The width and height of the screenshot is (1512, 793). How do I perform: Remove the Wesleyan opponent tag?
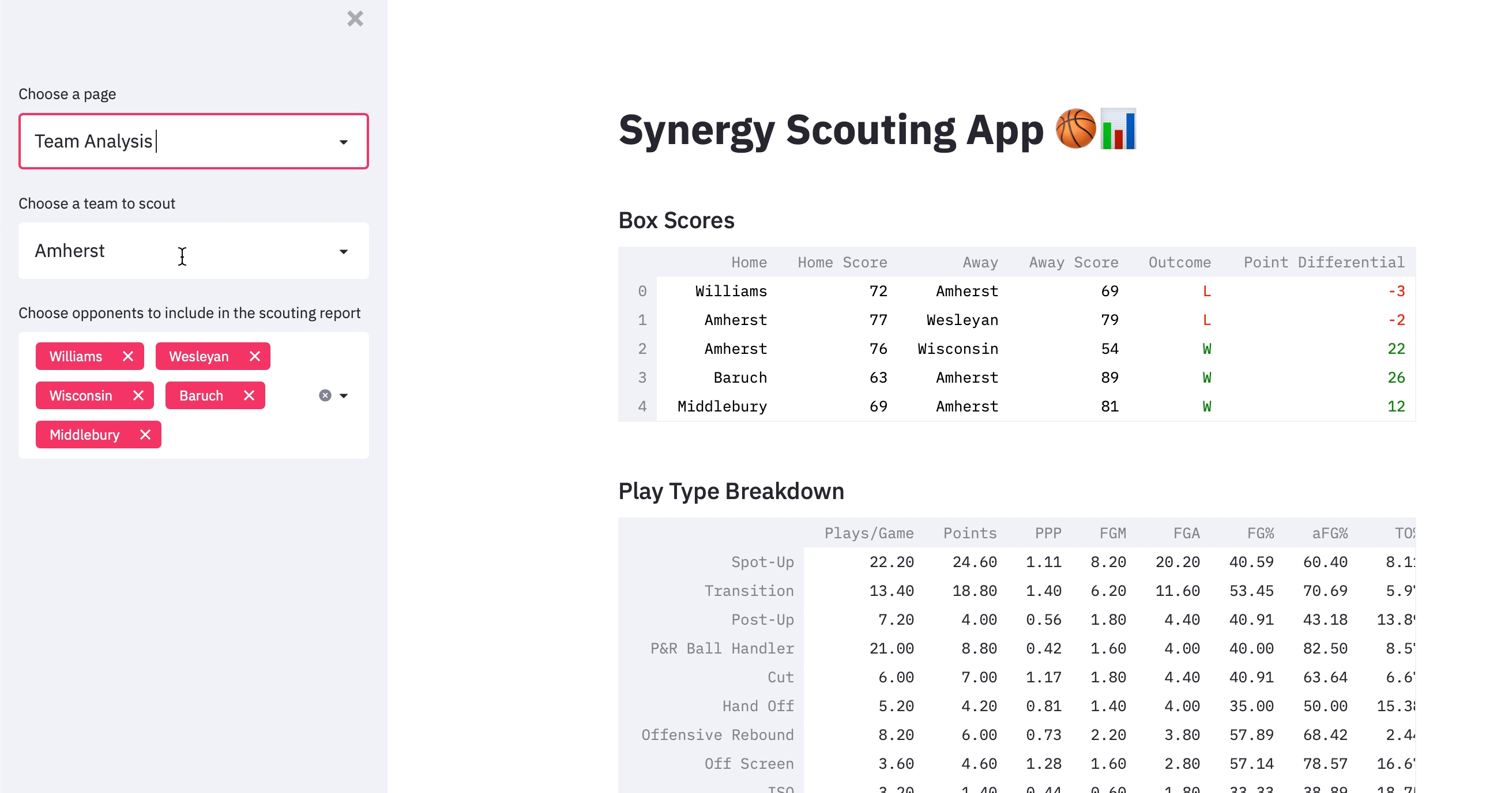[x=255, y=356]
